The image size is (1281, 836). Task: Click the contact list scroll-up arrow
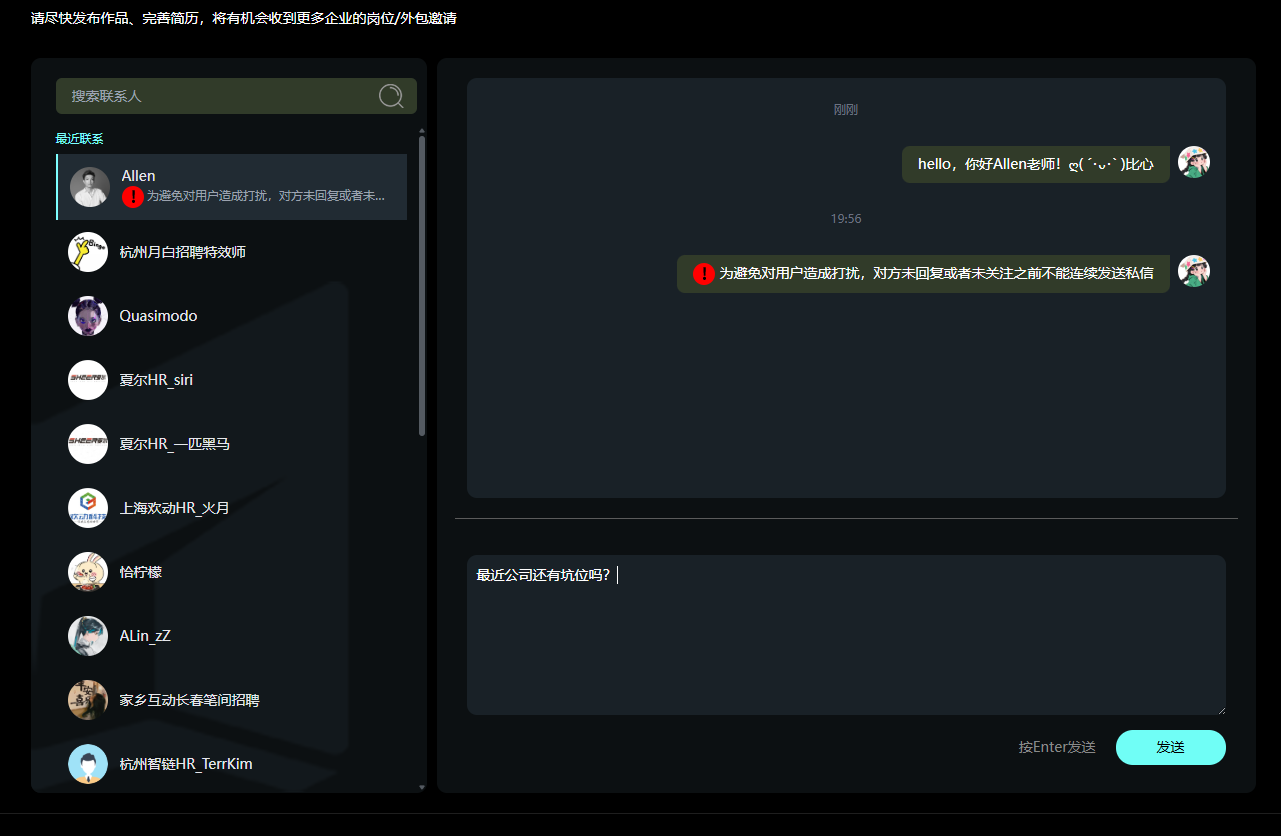pyautogui.click(x=422, y=131)
